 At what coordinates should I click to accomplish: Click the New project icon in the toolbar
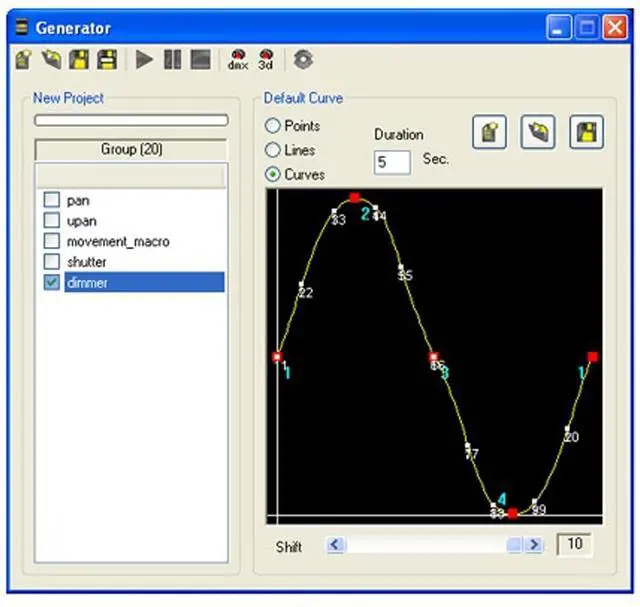tap(24, 59)
